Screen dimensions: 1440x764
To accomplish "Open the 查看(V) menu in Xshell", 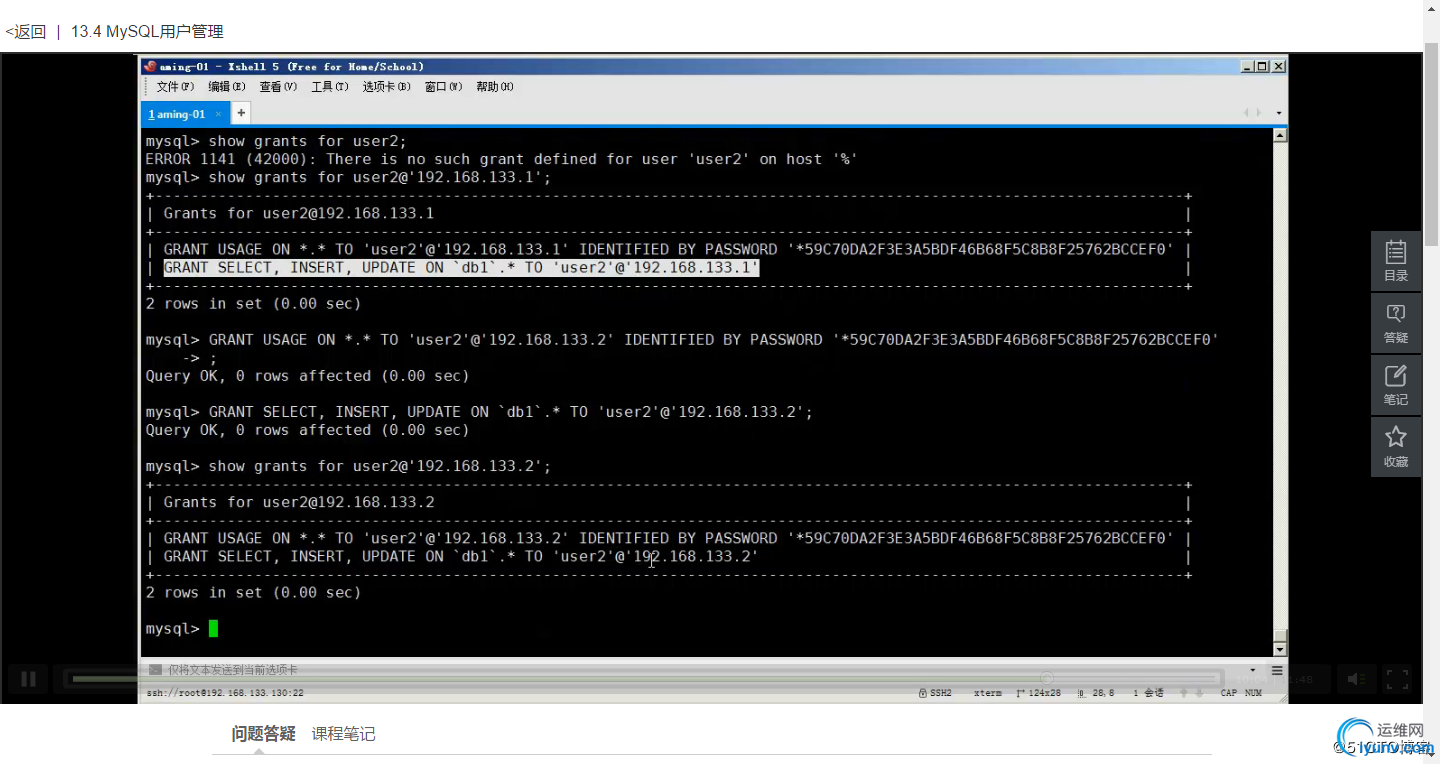I will click(278, 87).
